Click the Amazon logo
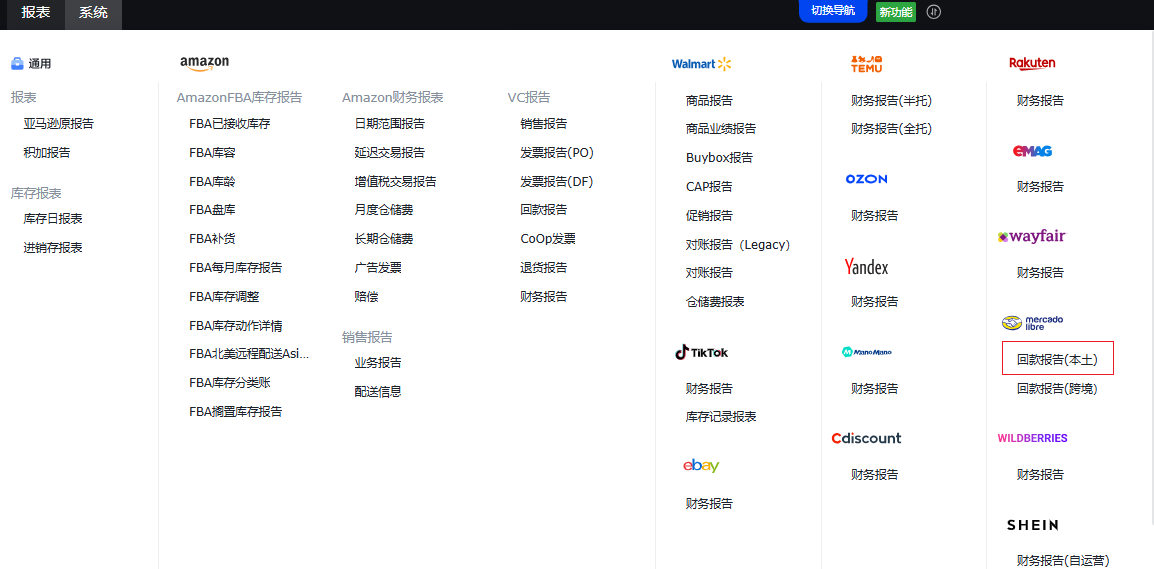This screenshot has width=1154, height=569. [x=204, y=64]
